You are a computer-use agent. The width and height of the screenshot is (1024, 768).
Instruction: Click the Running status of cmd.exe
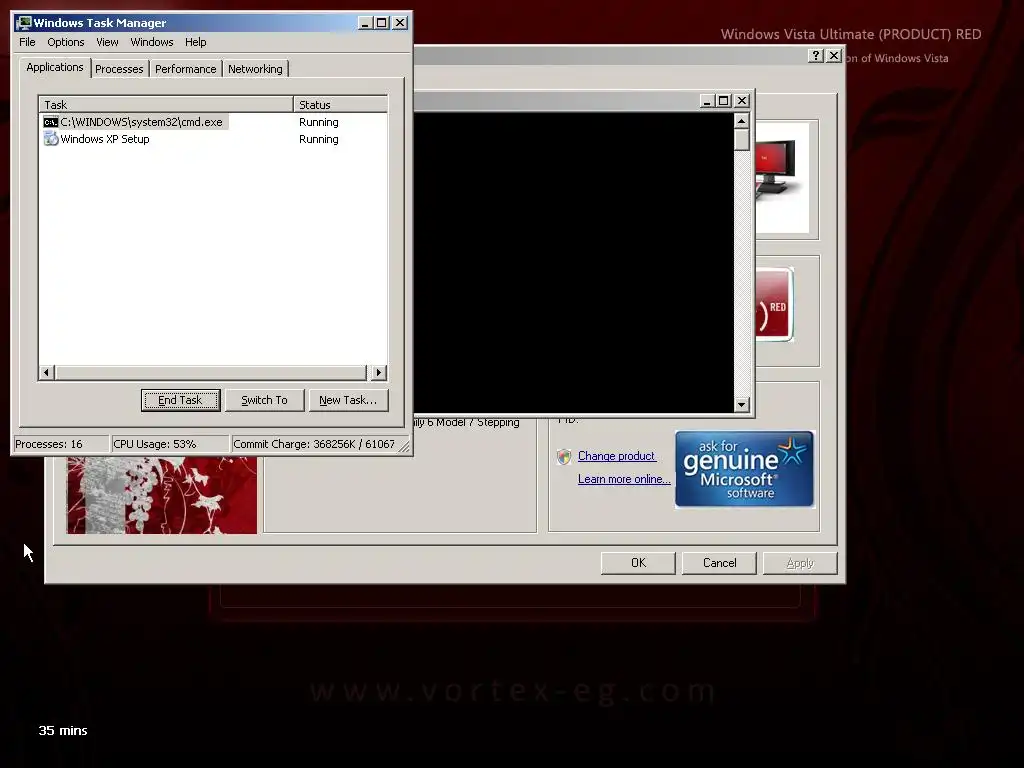click(319, 122)
